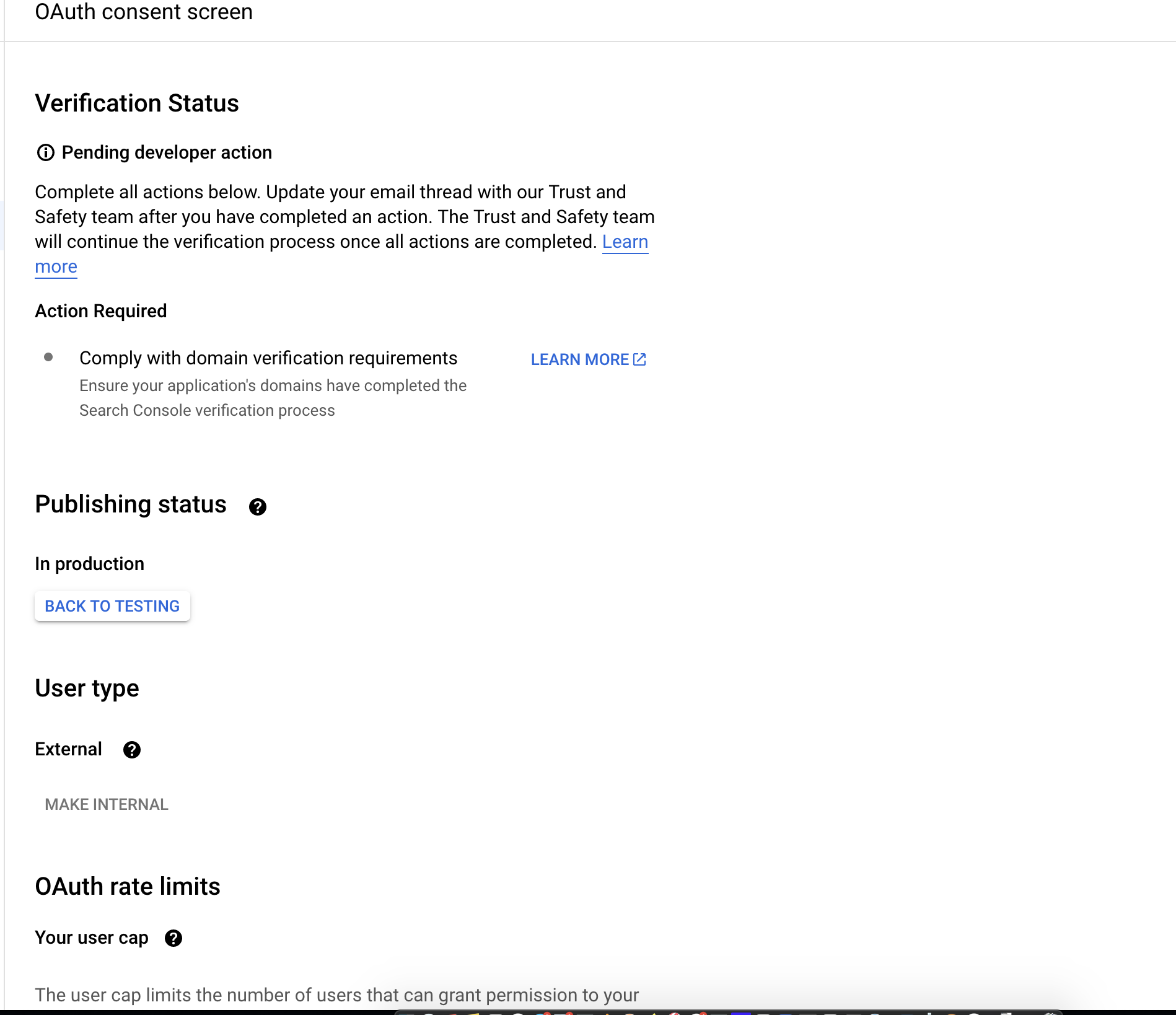The height and width of the screenshot is (1015, 1176).
Task: Select the Comply with domain verification requirements item
Action: click(268, 358)
